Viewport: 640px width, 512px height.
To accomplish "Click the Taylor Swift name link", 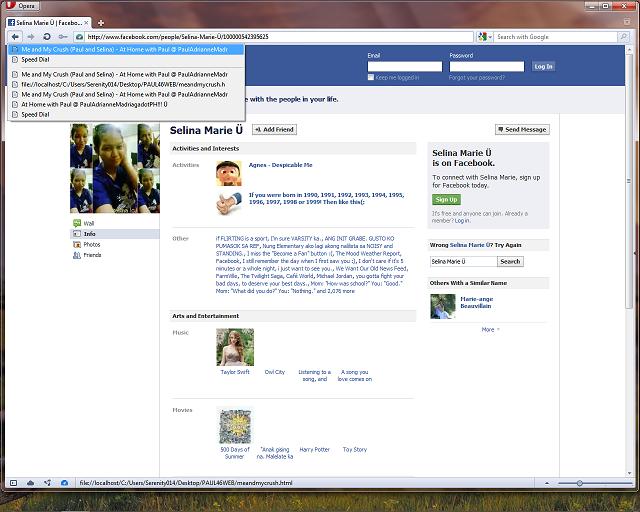I will (235, 372).
